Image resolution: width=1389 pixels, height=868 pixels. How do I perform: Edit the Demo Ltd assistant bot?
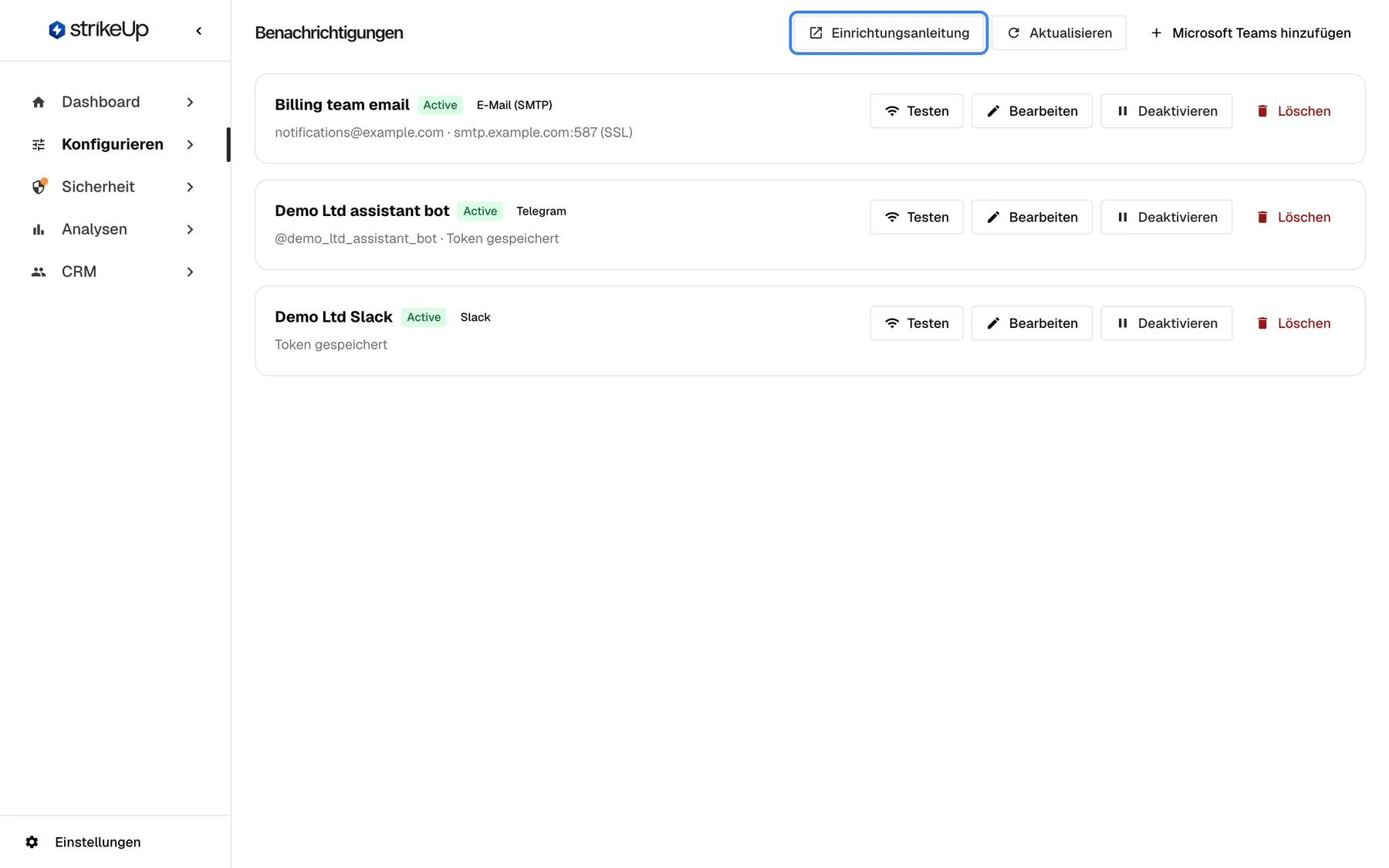point(1032,217)
